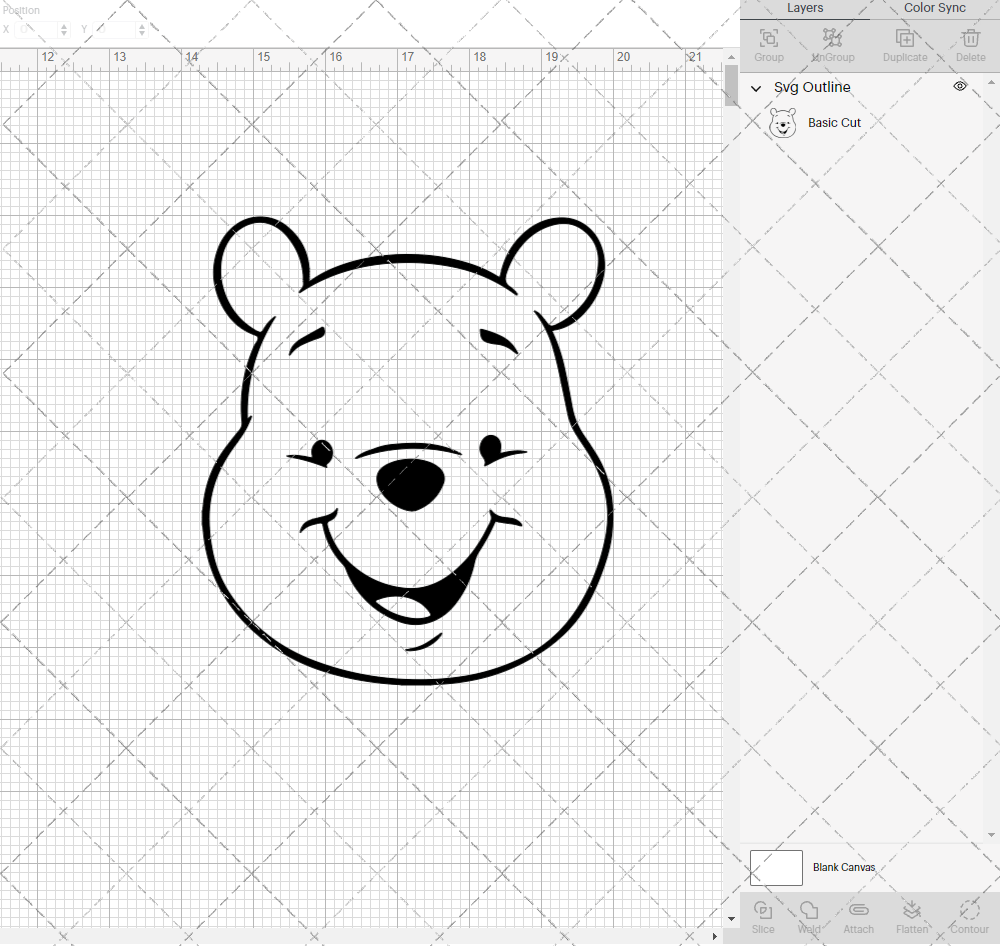Click the Attach paperclip icon
Viewport: 1000px width, 946px height.
[x=858, y=910]
